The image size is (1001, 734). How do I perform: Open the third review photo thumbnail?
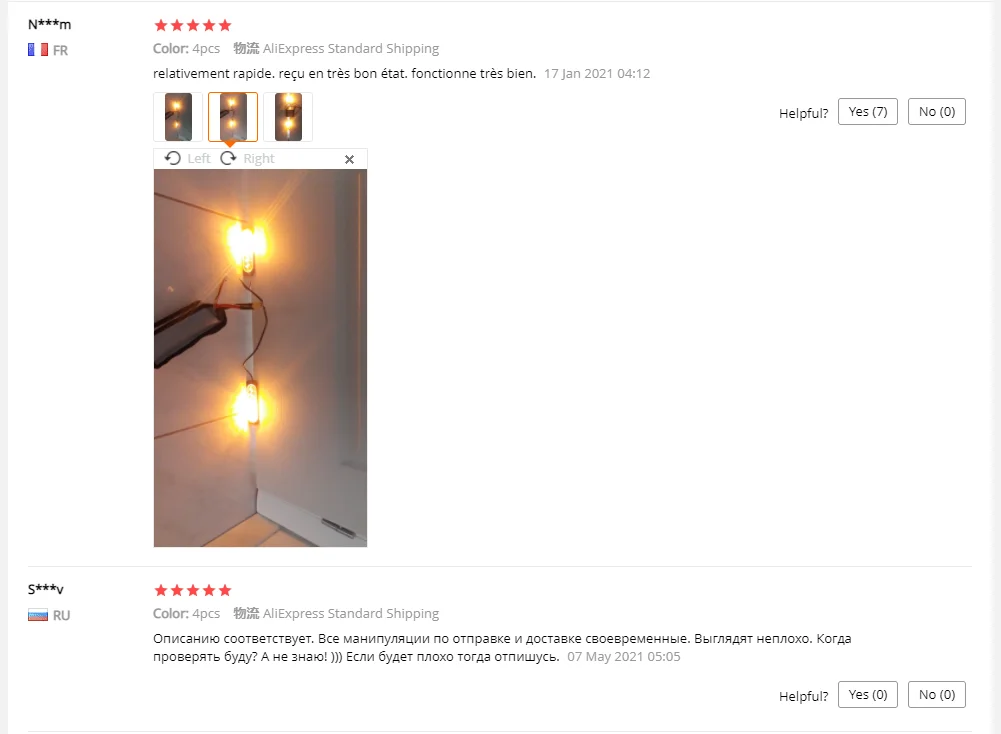[x=288, y=117]
